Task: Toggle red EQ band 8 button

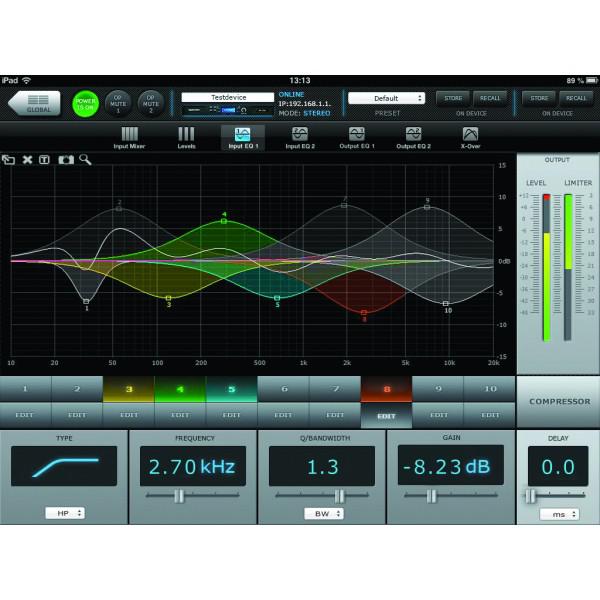Action: pos(386,389)
